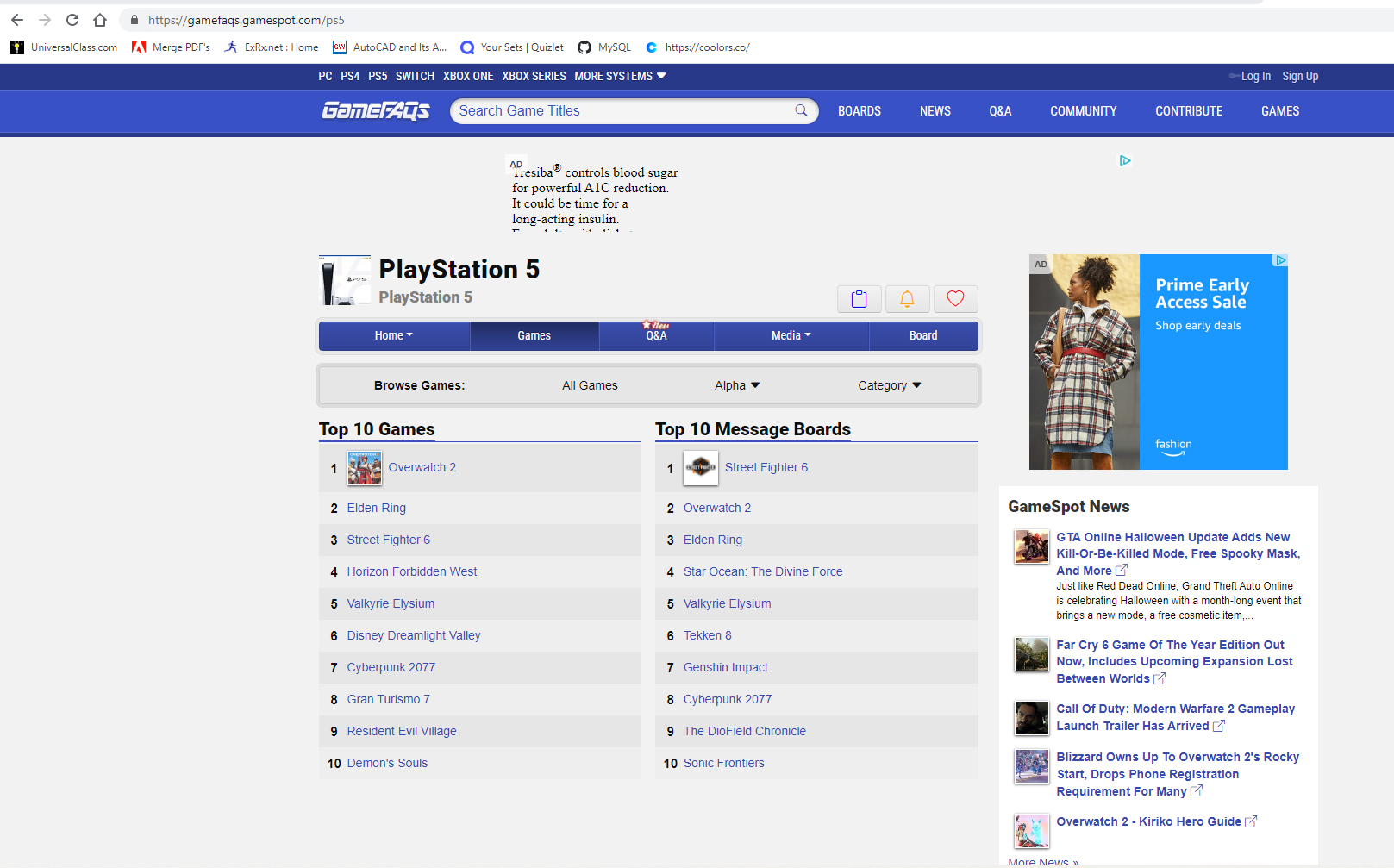Screen dimensions: 1394x868
Task: Click the Kiriko Hero Guide thumbnail
Action: coord(1032,832)
